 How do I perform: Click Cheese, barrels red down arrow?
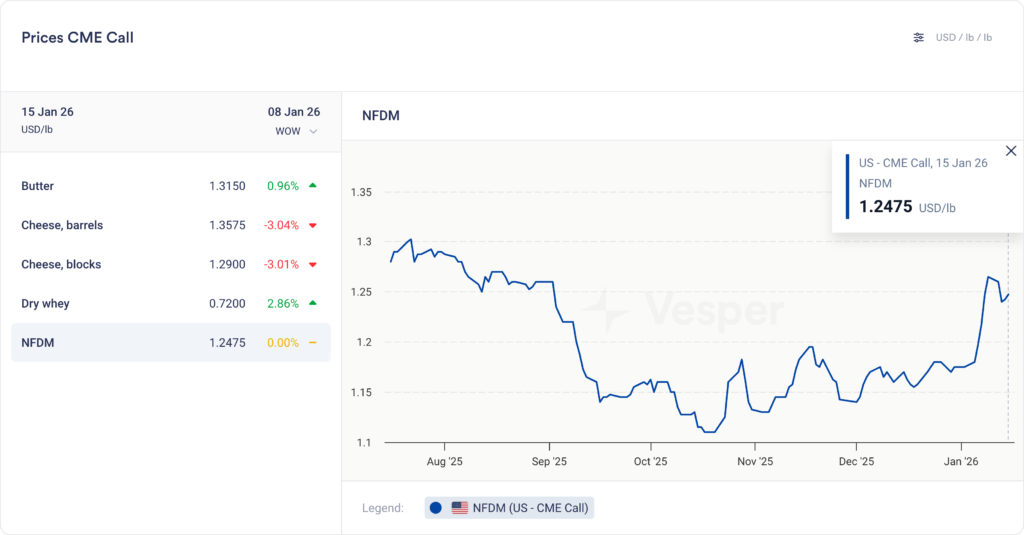[313, 226]
